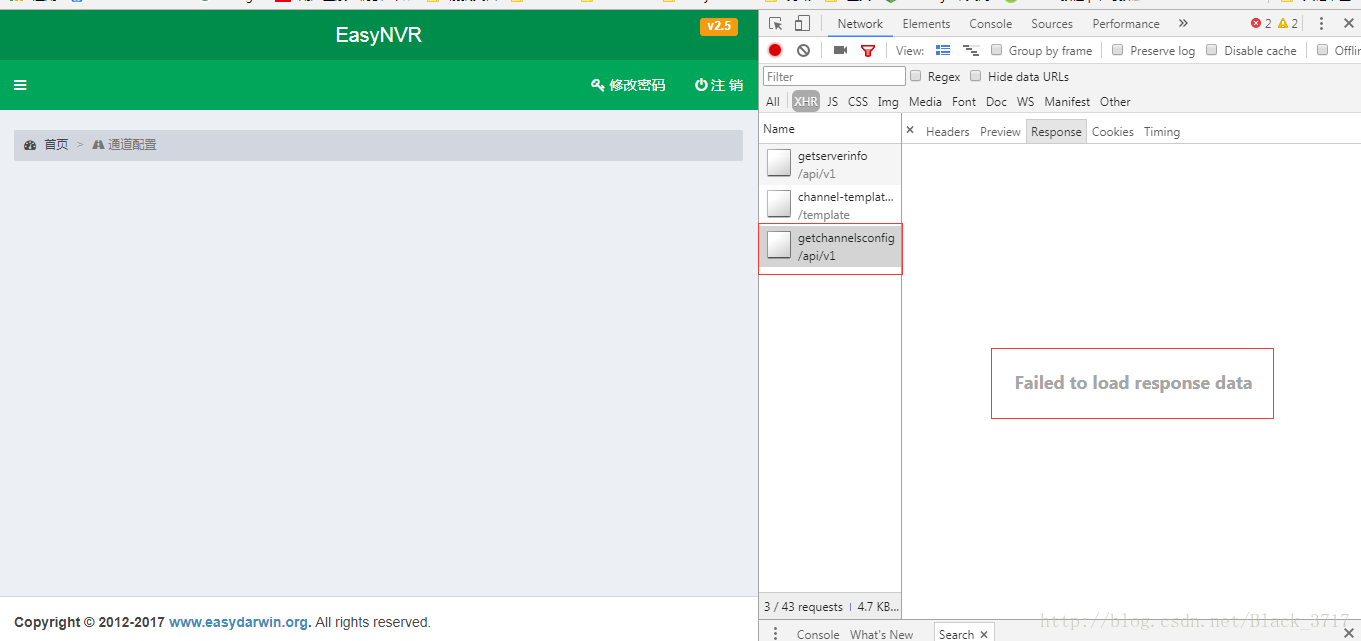1361x641 pixels.
Task: Select the All request type filter
Action: pyautogui.click(x=773, y=102)
